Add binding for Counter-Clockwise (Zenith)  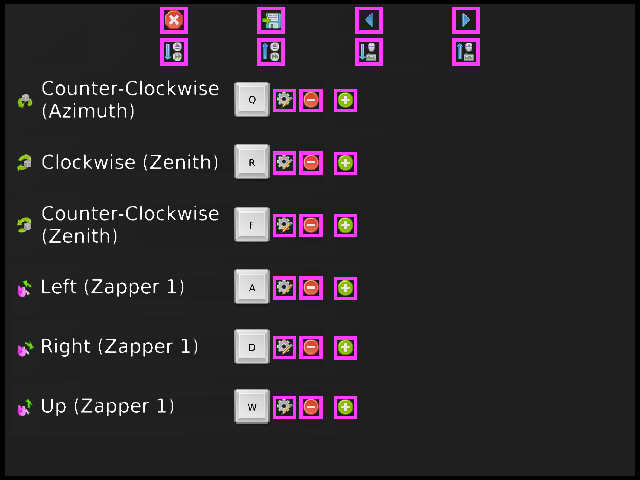[345, 226]
